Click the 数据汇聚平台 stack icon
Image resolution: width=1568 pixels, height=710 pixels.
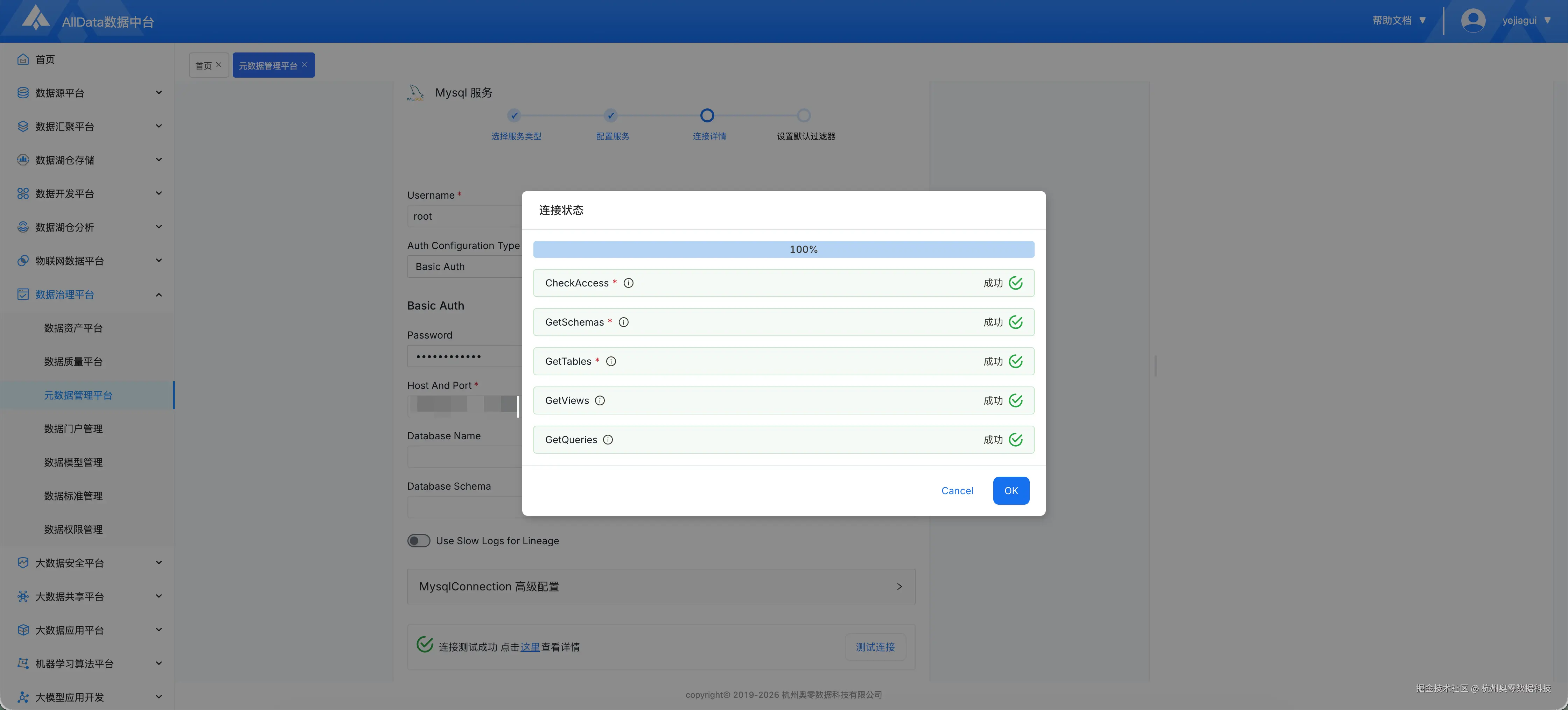pos(23,126)
